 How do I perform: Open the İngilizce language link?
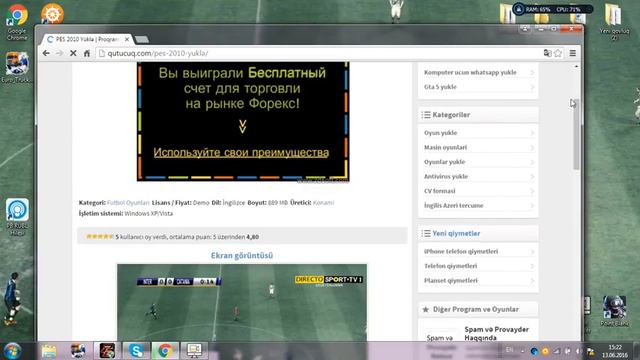click(234, 202)
